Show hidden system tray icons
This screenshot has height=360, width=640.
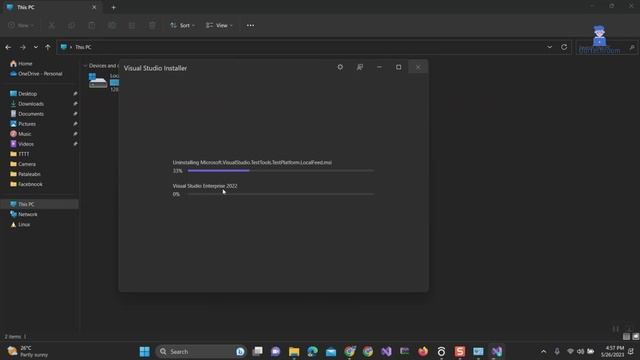pos(543,351)
